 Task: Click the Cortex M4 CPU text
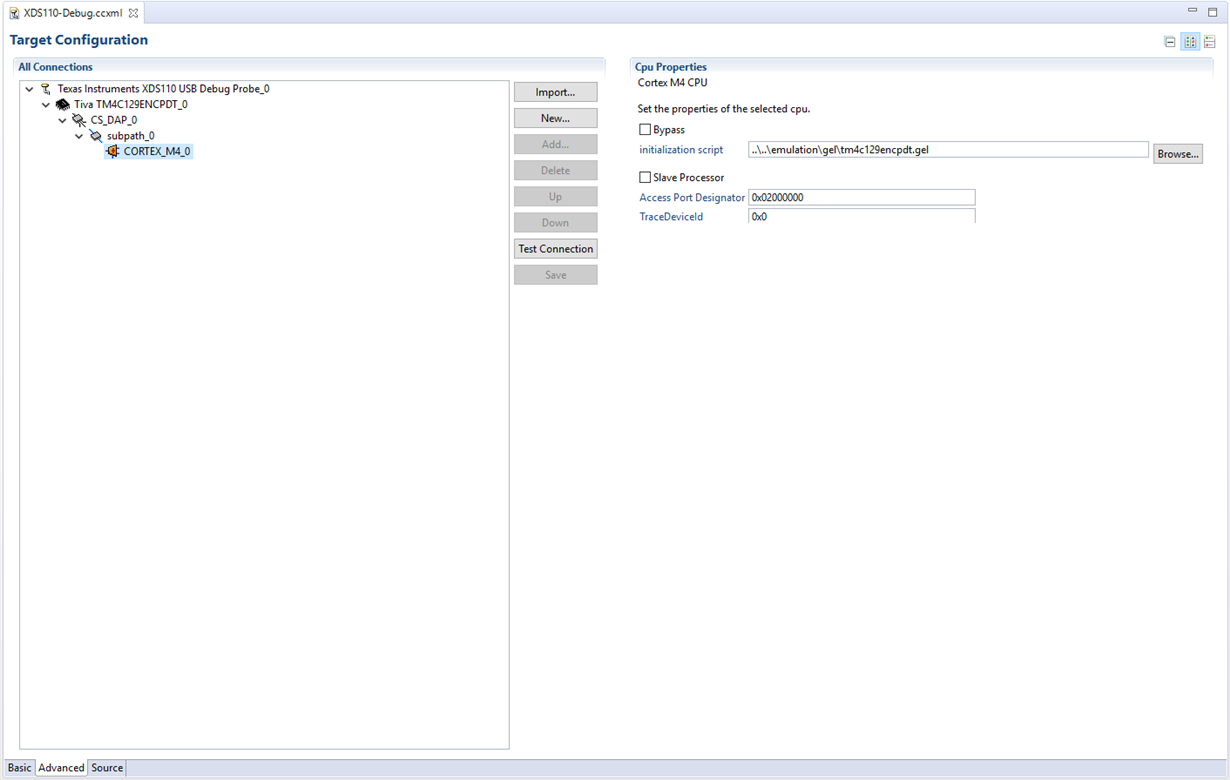click(672, 83)
